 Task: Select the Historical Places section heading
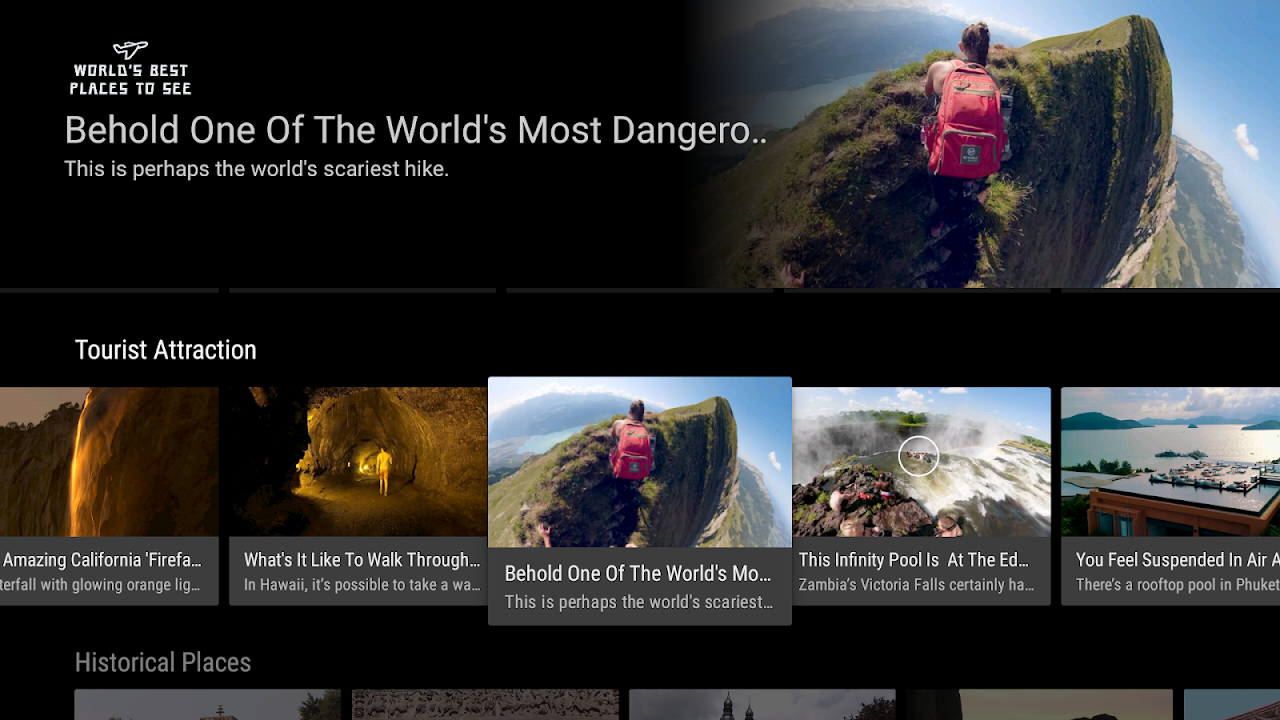[x=162, y=662]
